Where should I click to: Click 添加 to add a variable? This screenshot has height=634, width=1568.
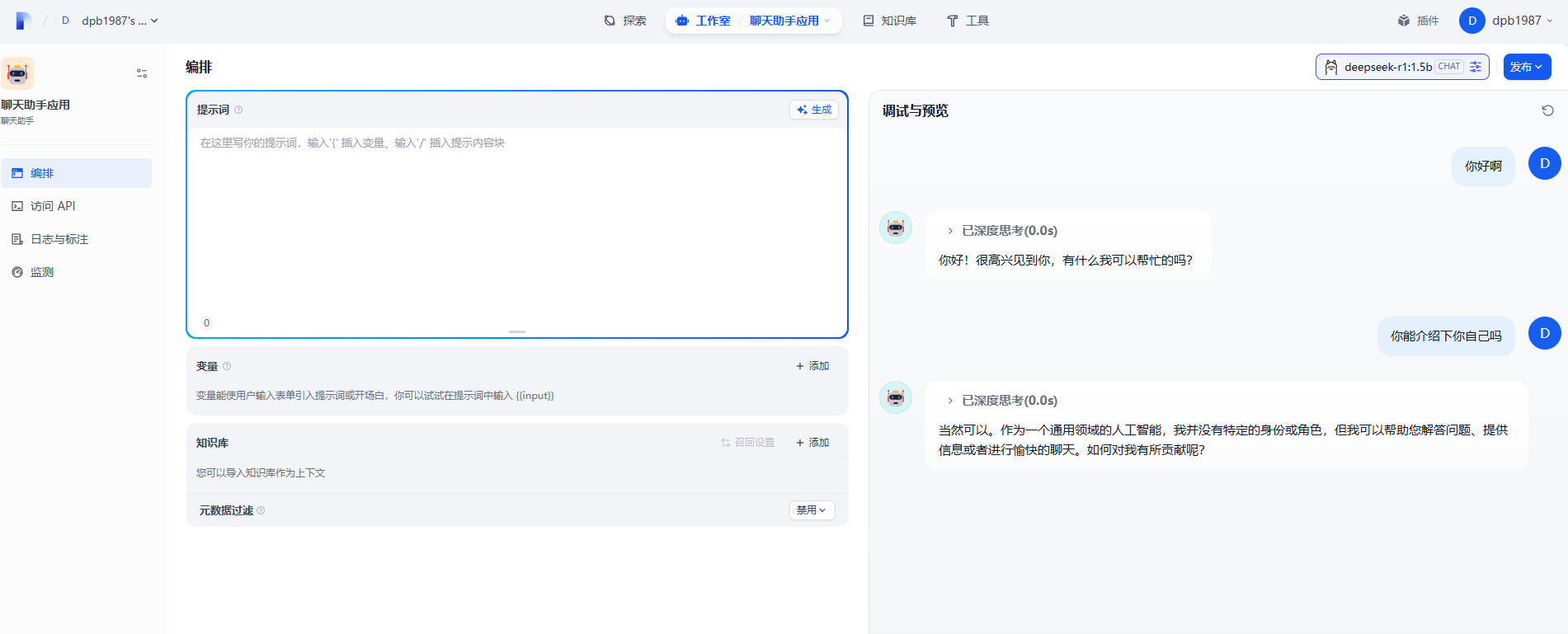tap(812, 366)
